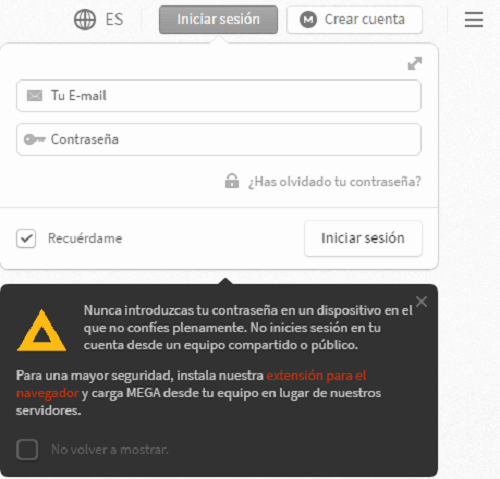Screen dimensions: 500x479
Task: Click the globe language icon
Action: tap(85, 19)
